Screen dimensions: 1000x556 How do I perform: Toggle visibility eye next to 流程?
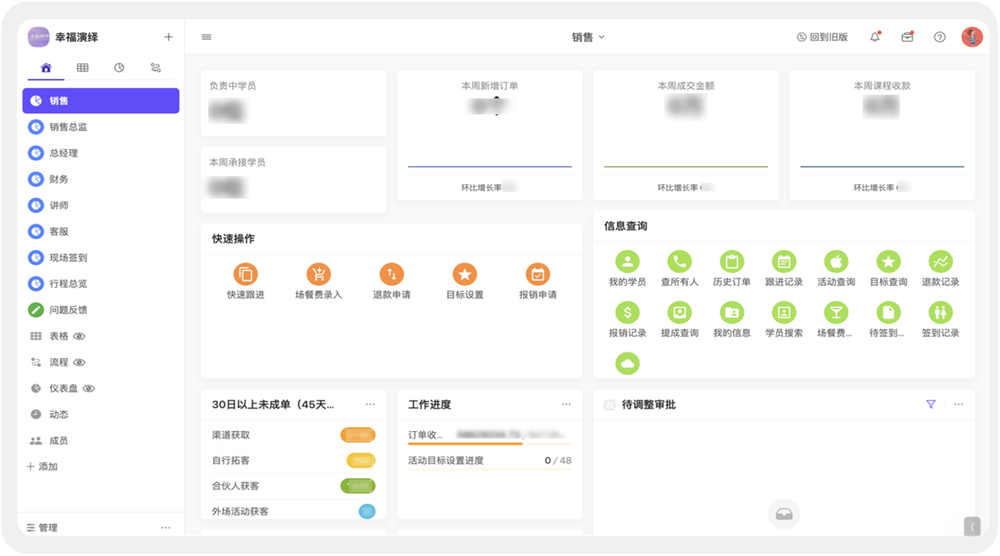click(80, 362)
